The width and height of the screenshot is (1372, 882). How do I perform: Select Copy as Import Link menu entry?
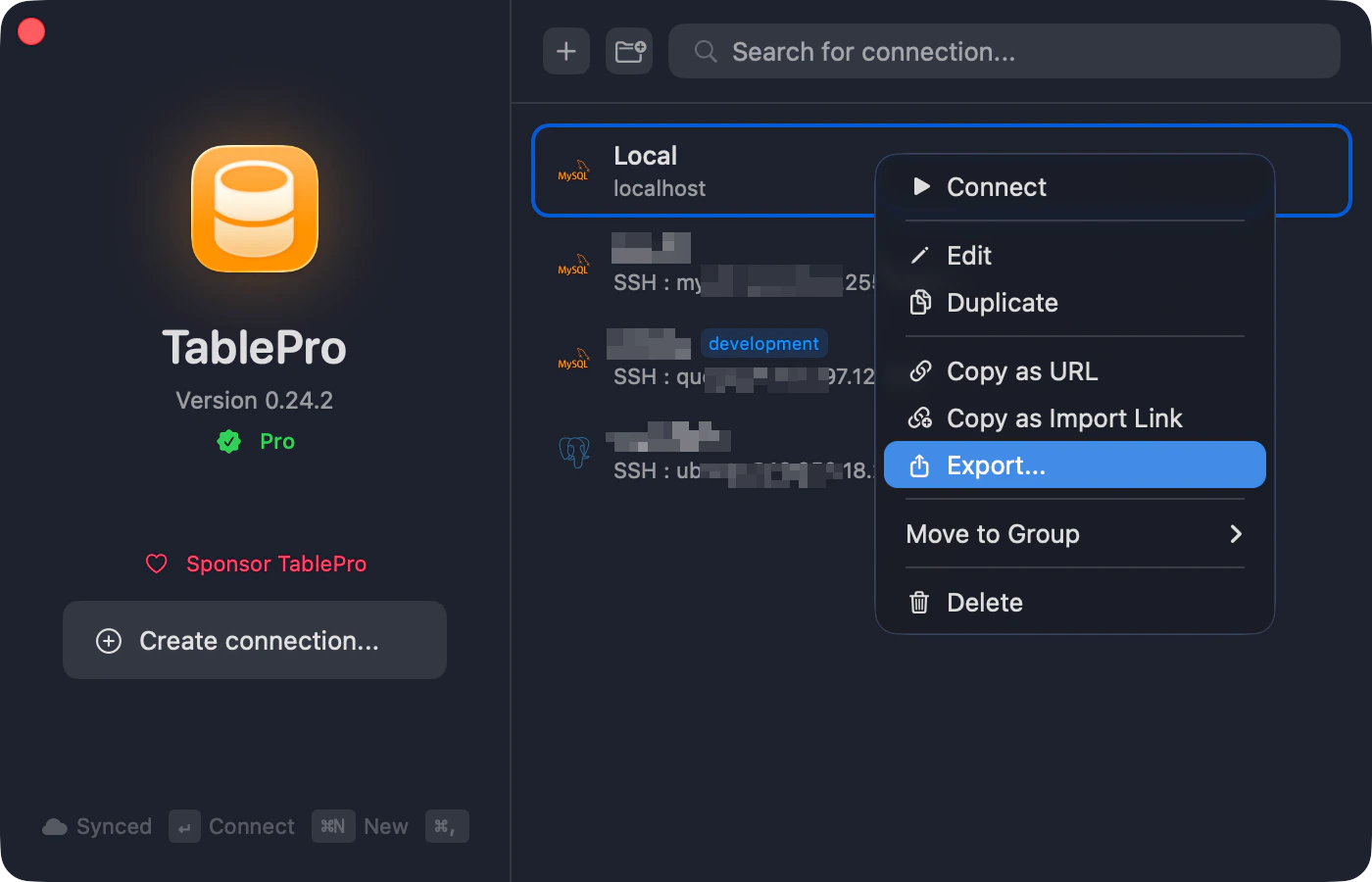point(1064,417)
